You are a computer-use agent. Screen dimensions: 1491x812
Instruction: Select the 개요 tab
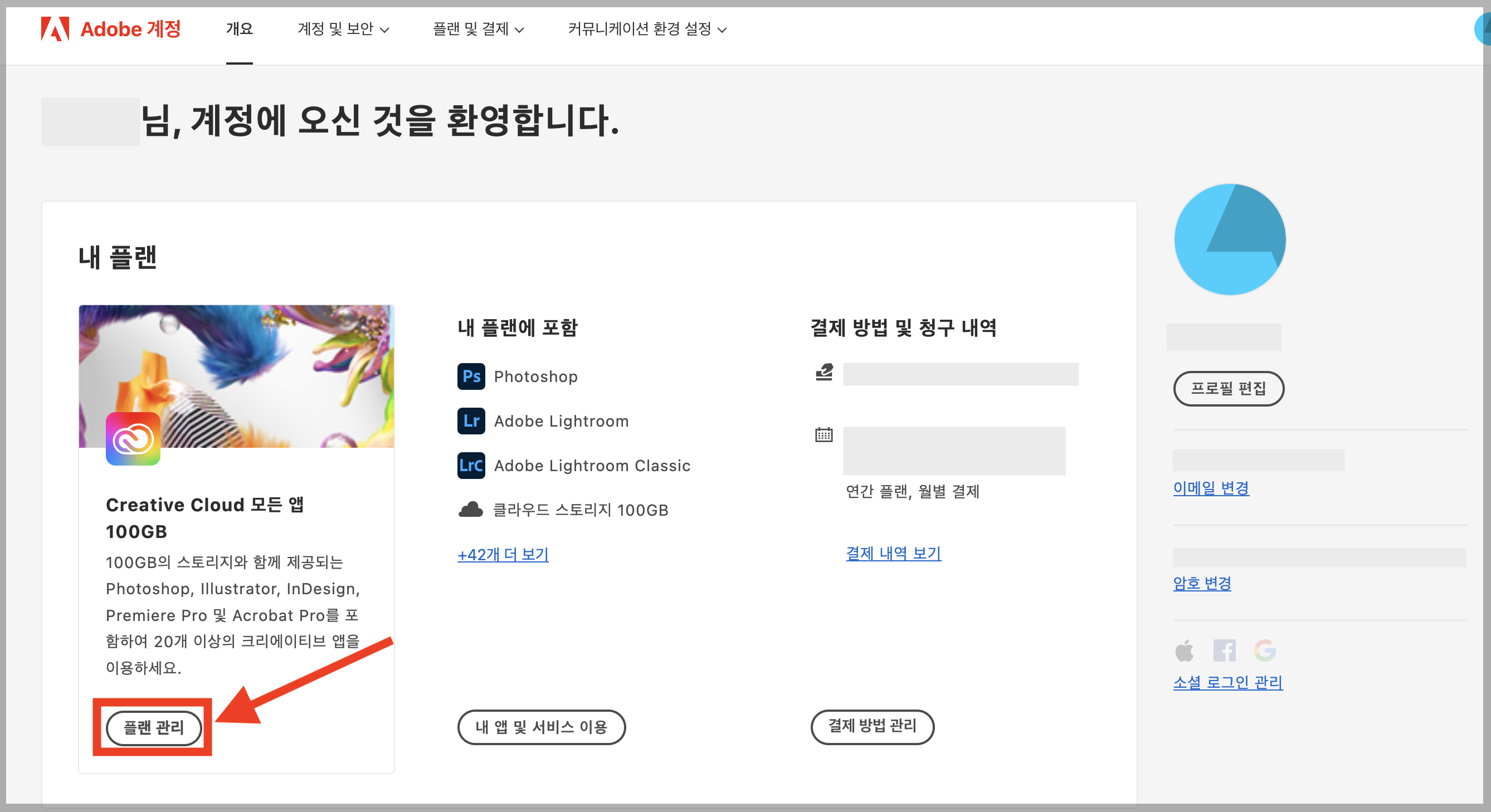pyautogui.click(x=239, y=29)
